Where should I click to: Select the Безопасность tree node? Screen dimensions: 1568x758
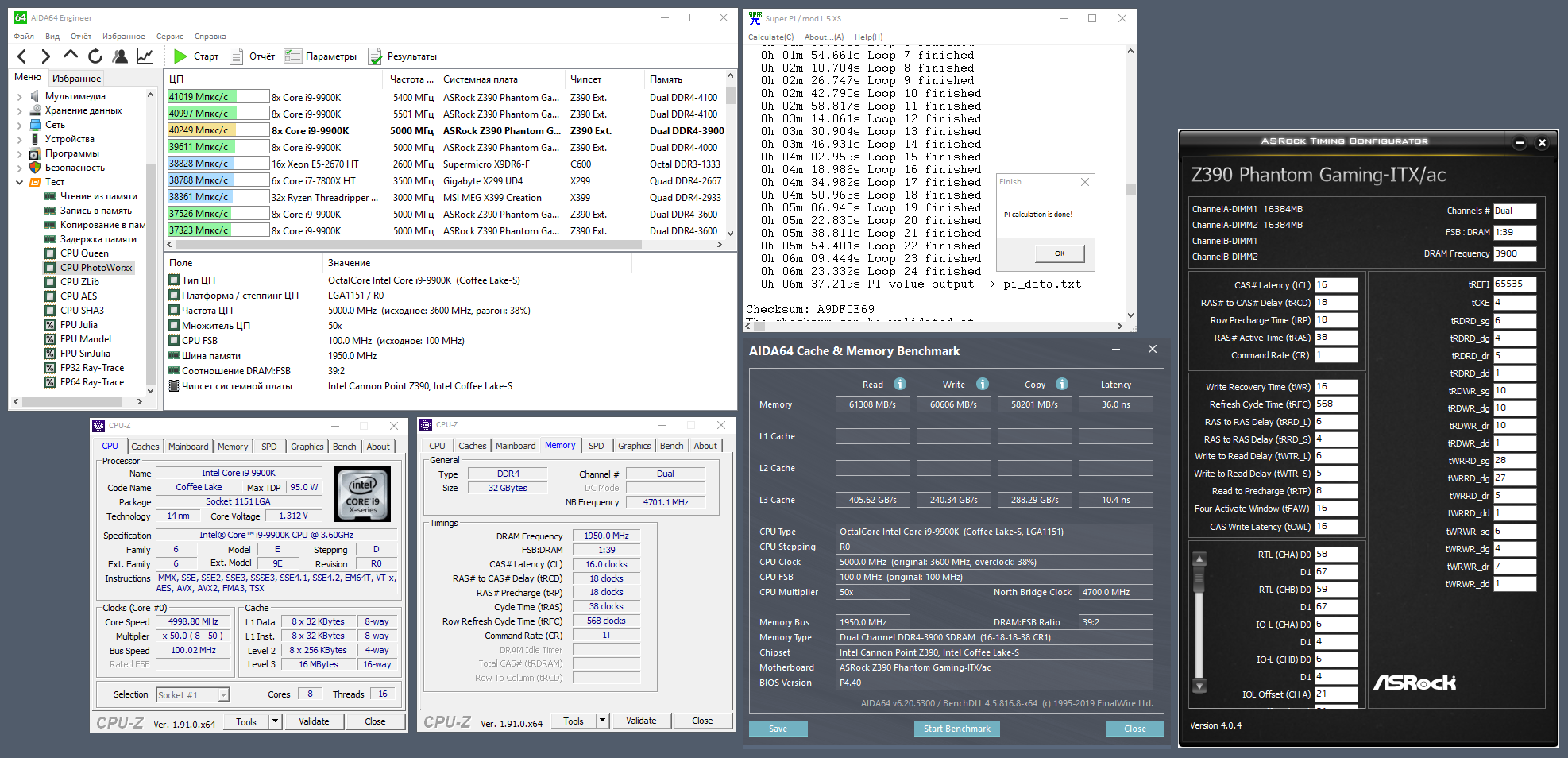coord(75,168)
